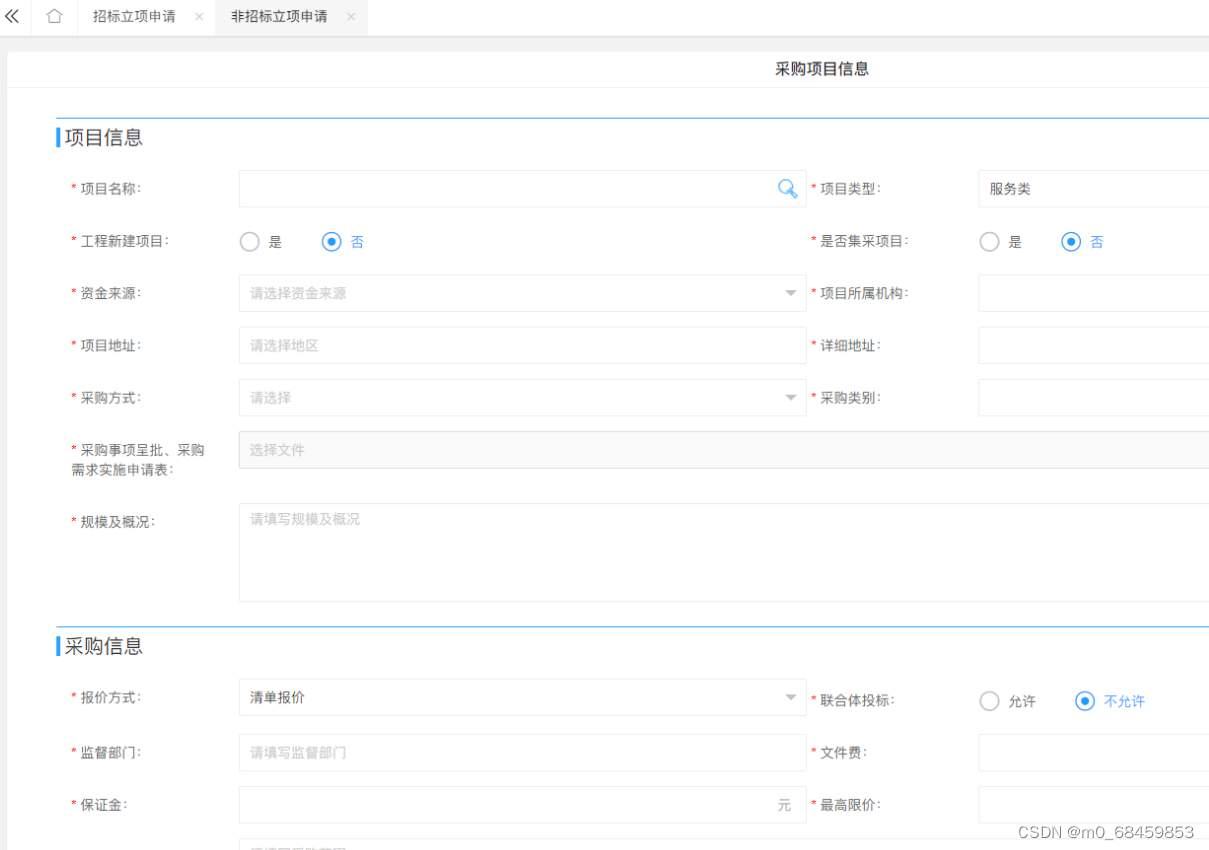Select 是 for 工程新建项目
Viewport: 1209px width, 850px height.
(x=249, y=241)
